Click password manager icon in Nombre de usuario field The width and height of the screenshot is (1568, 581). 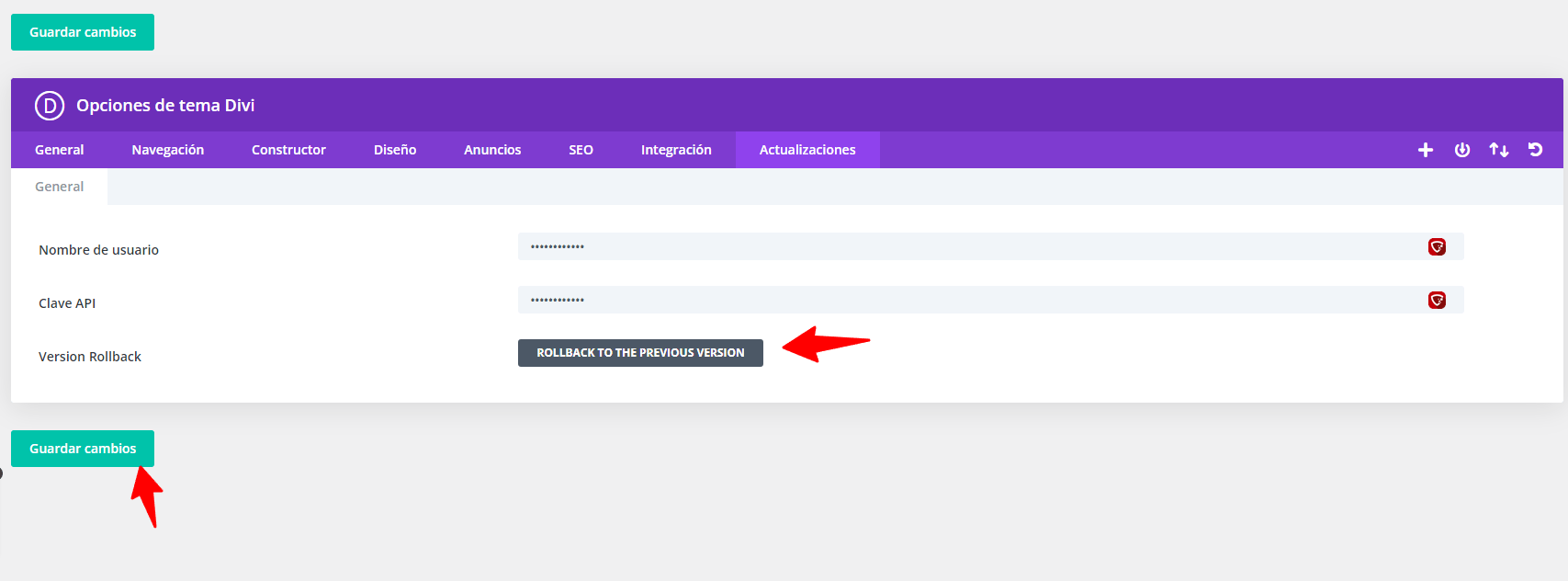(1437, 246)
